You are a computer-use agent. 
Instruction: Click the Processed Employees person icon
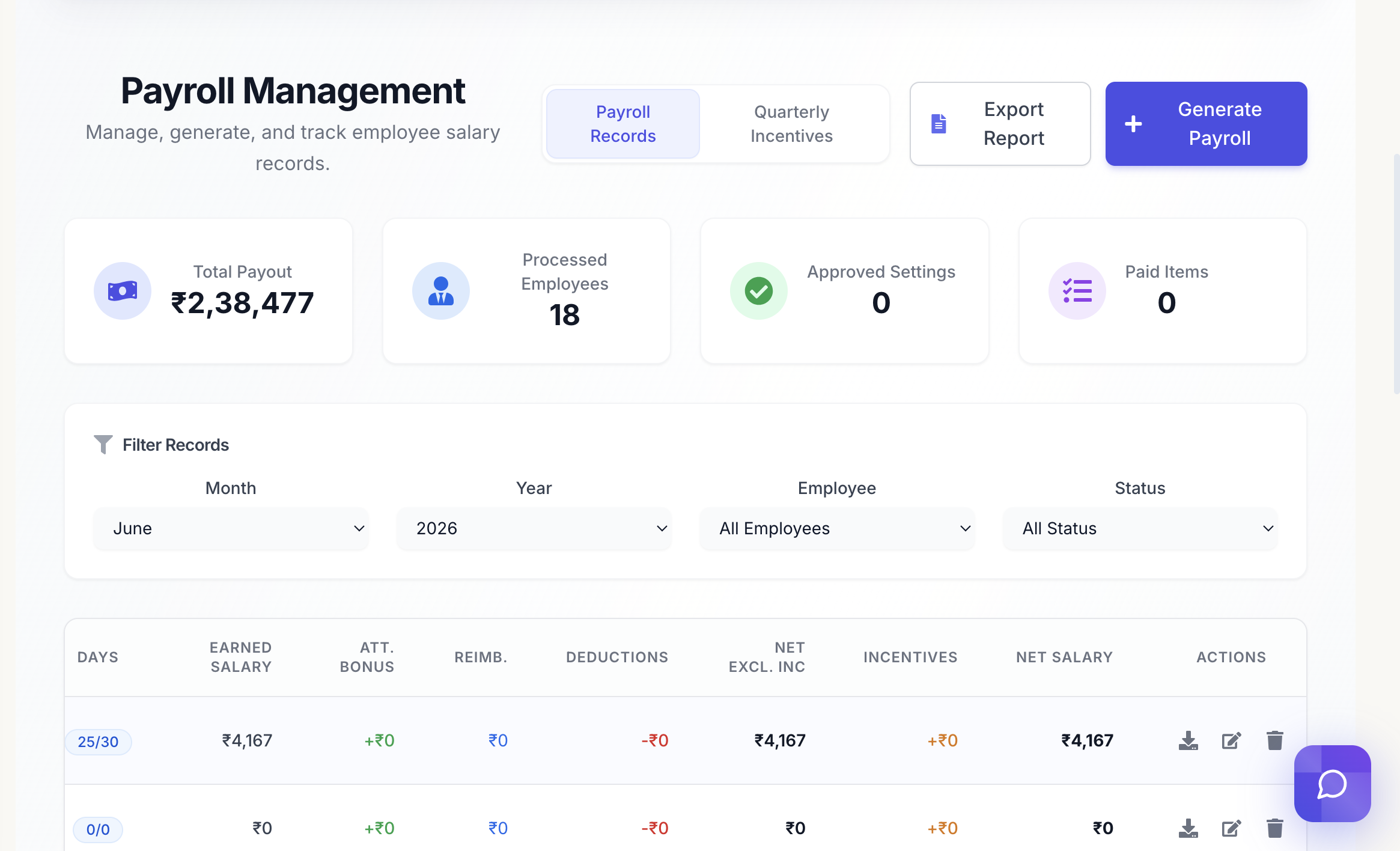(441, 291)
